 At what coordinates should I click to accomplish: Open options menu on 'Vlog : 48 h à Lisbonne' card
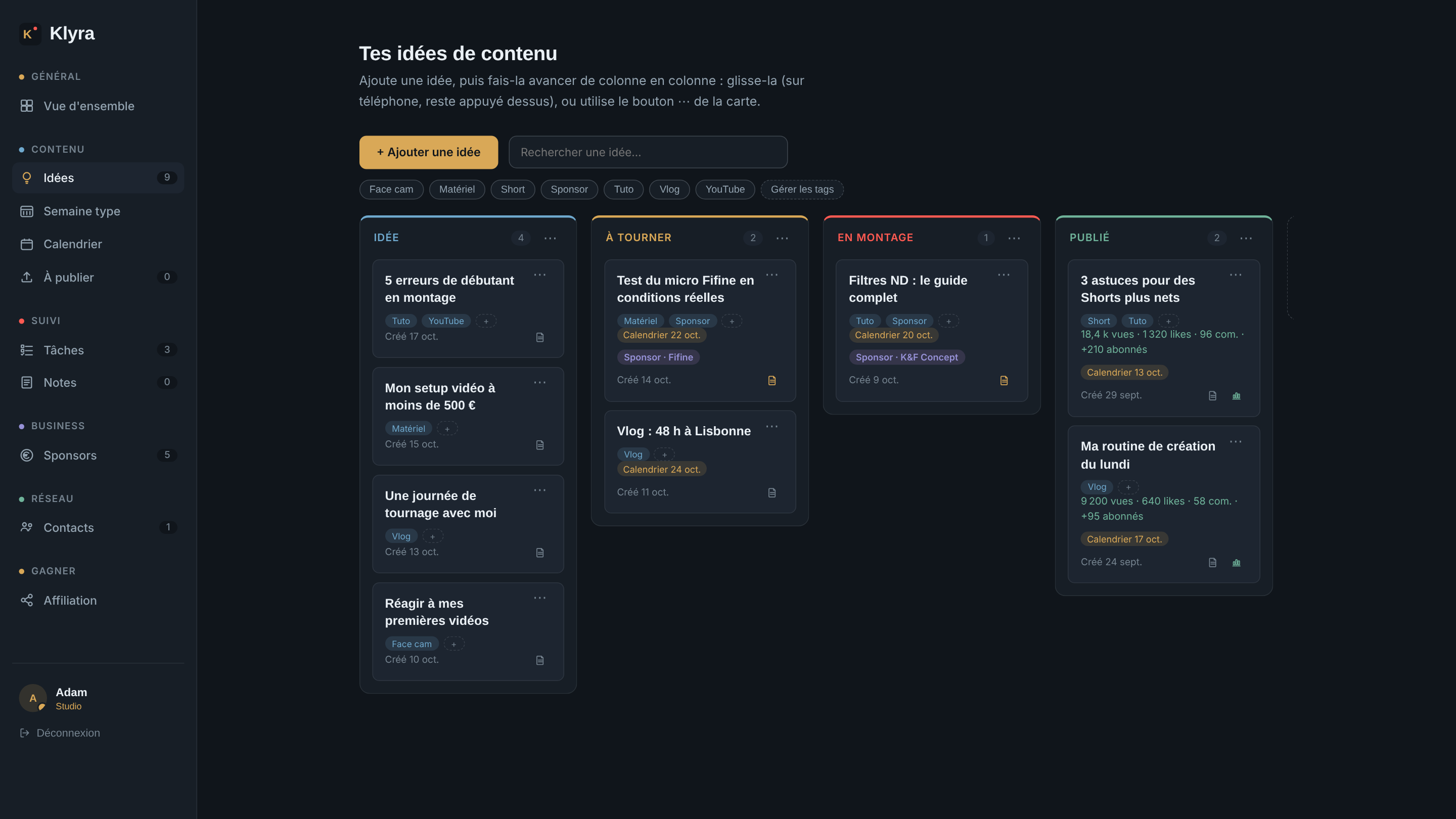[772, 427]
